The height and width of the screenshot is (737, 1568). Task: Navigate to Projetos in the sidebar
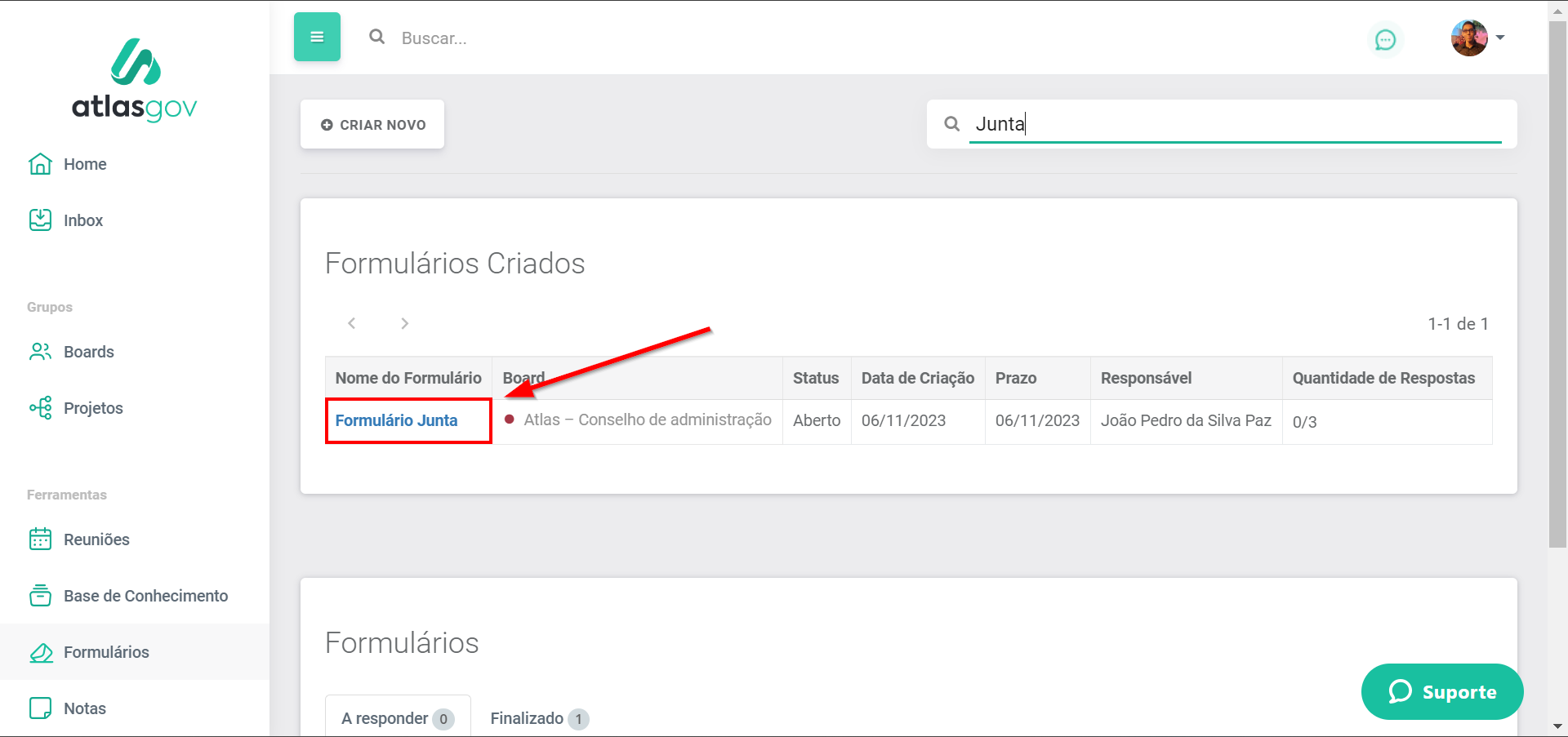(92, 408)
